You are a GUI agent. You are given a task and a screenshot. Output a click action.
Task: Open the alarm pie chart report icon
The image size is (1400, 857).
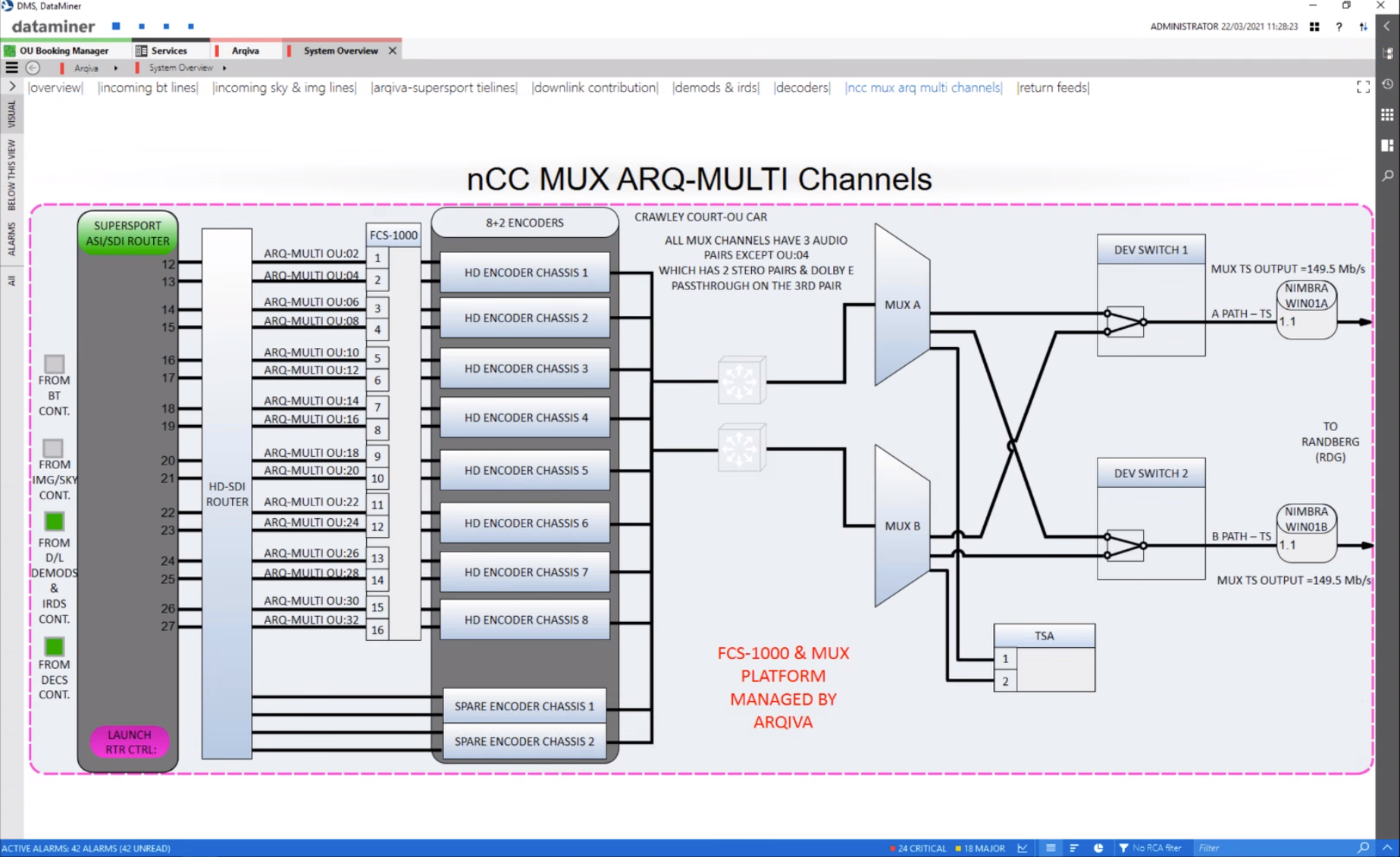pyautogui.click(x=1098, y=848)
